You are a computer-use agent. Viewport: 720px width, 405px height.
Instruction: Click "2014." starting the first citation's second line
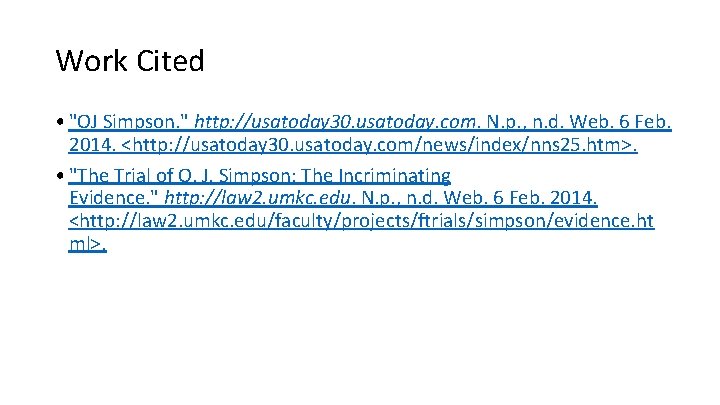tap(91, 145)
